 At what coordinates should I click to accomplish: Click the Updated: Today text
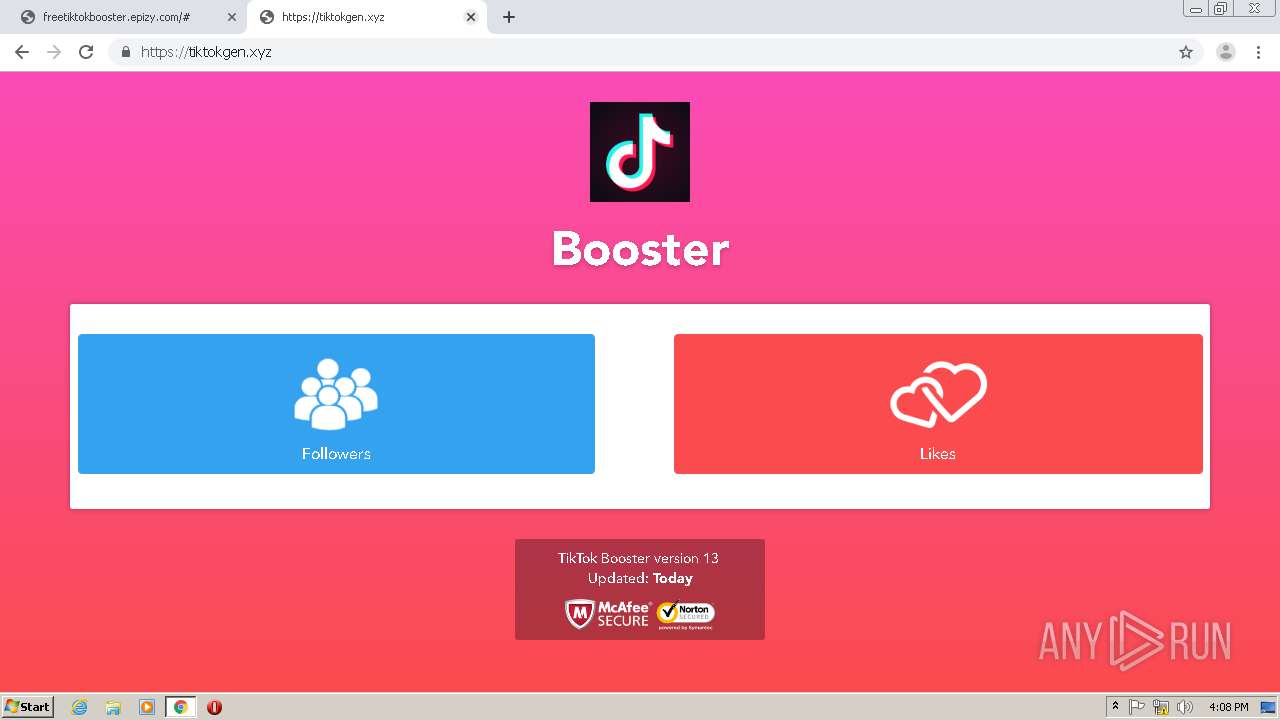pos(640,578)
